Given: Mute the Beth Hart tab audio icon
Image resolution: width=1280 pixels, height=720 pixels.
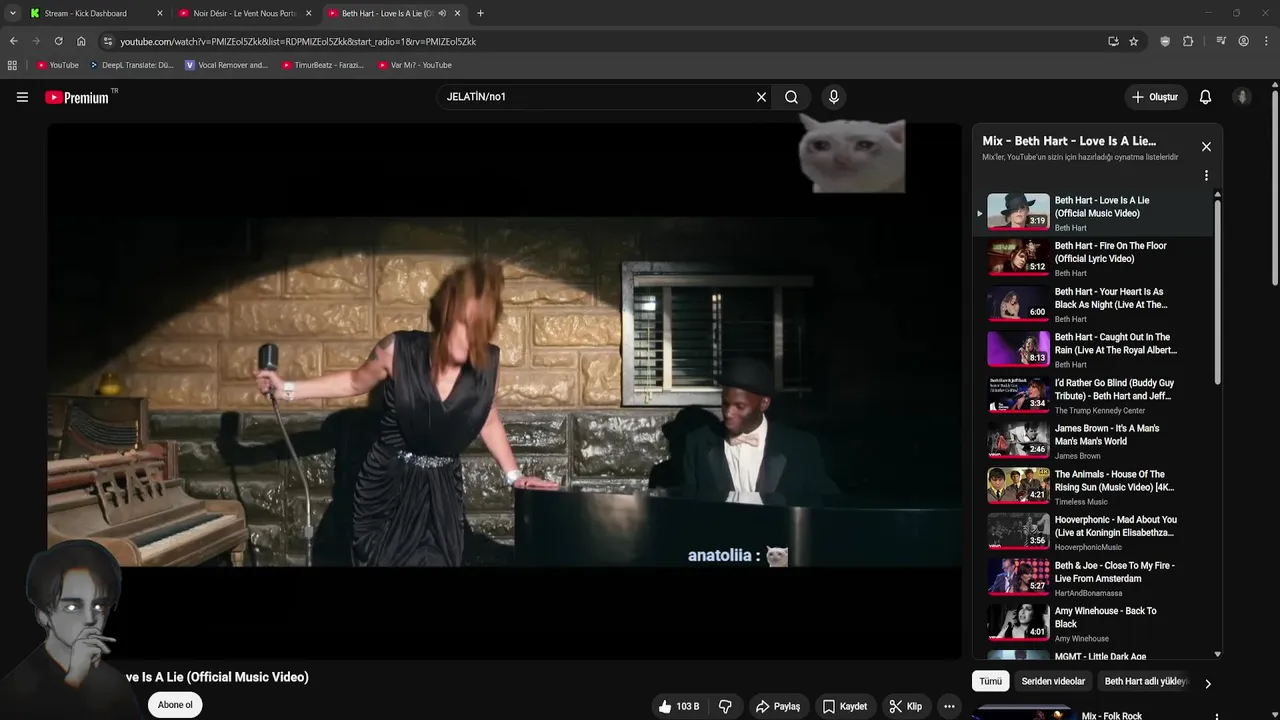Looking at the screenshot, I should 442,13.
